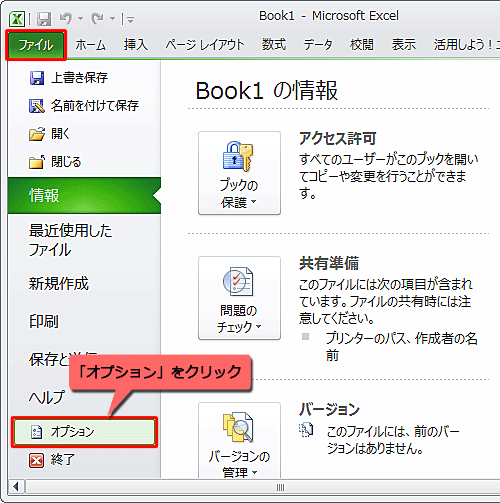Click the red X 終了 icon

click(x=36, y=460)
